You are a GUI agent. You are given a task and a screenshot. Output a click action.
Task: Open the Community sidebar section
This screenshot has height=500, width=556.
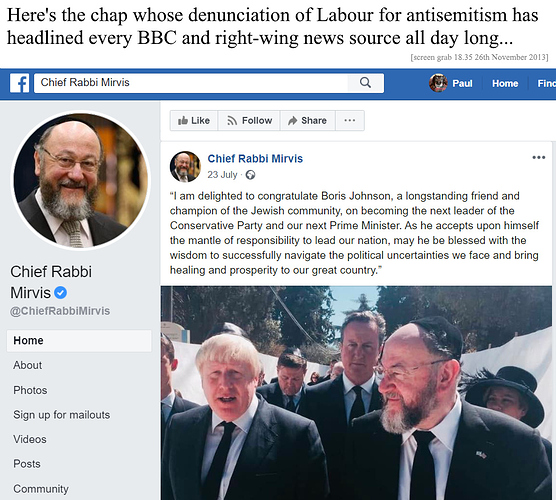(41, 489)
